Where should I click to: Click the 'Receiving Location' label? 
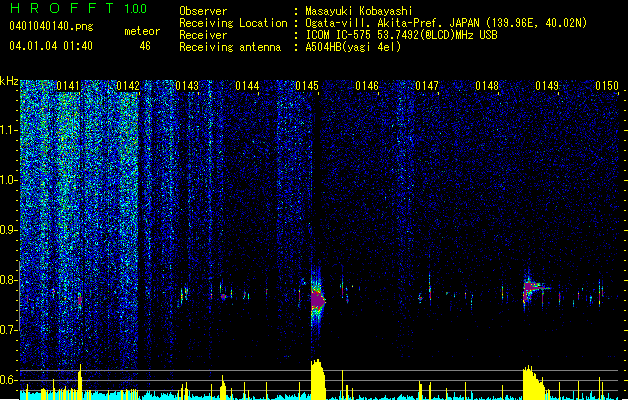(x=233, y=23)
